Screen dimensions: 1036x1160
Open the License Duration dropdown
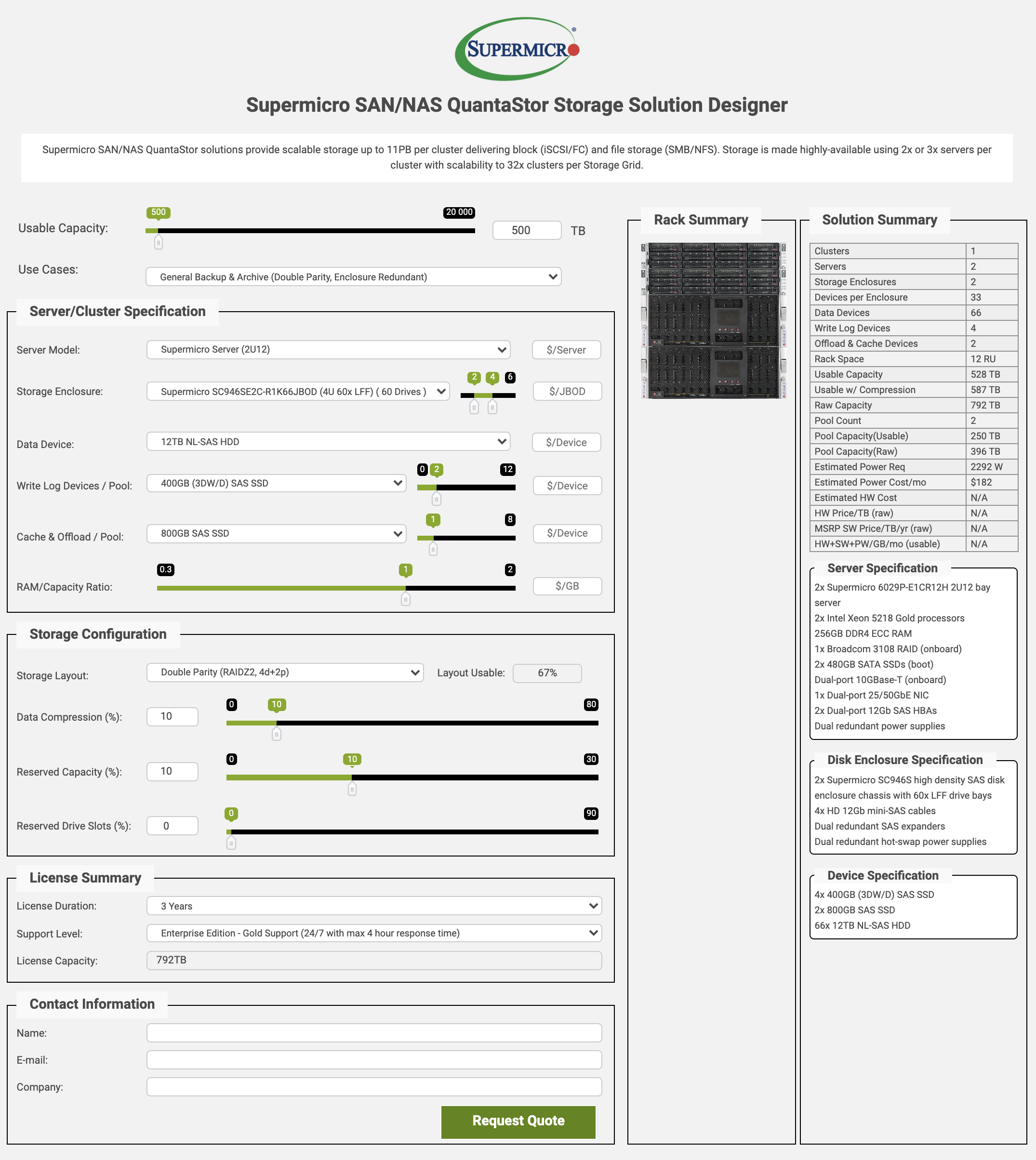pyautogui.click(x=374, y=906)
